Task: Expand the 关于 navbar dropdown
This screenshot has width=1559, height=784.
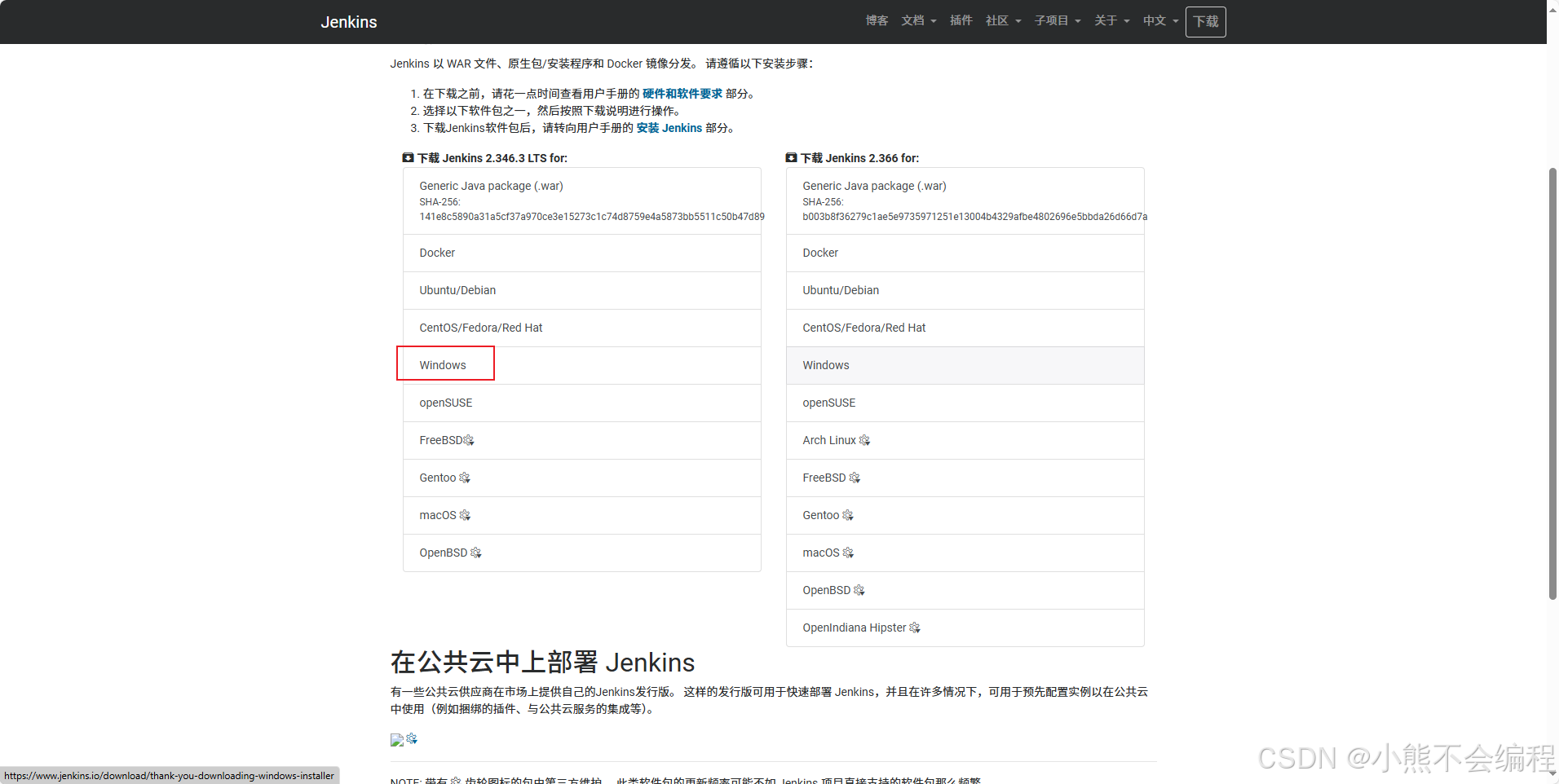Action: (x=1111, y=20)
